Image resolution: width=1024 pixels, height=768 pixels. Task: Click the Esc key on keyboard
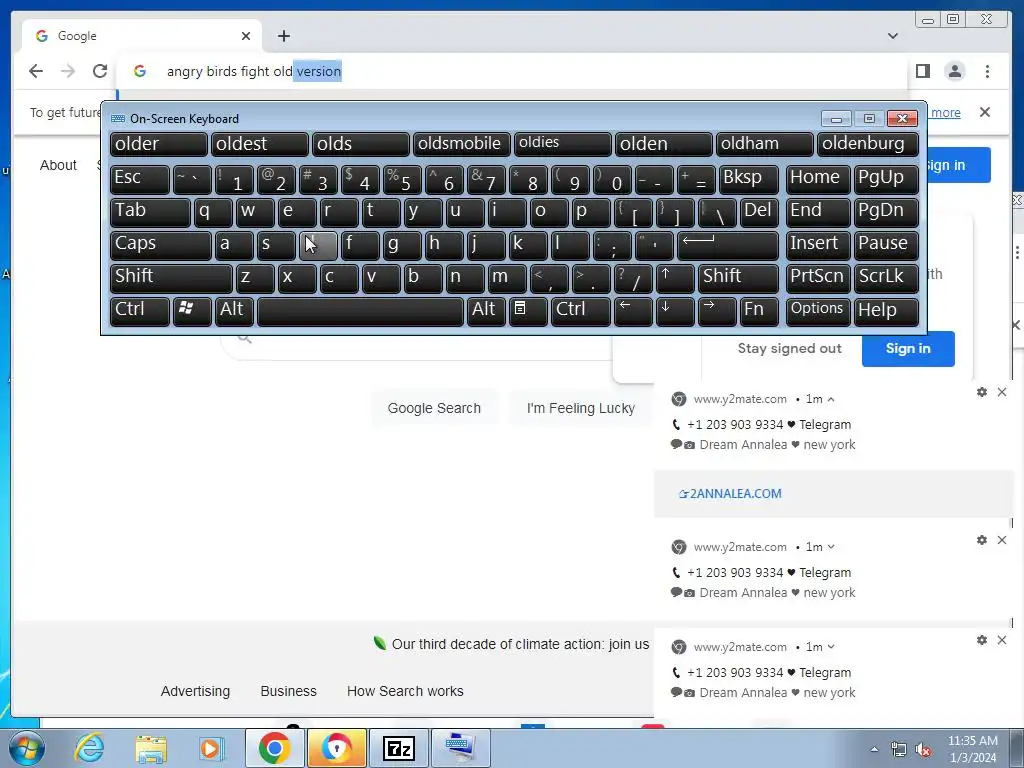[x=139, y=180]
